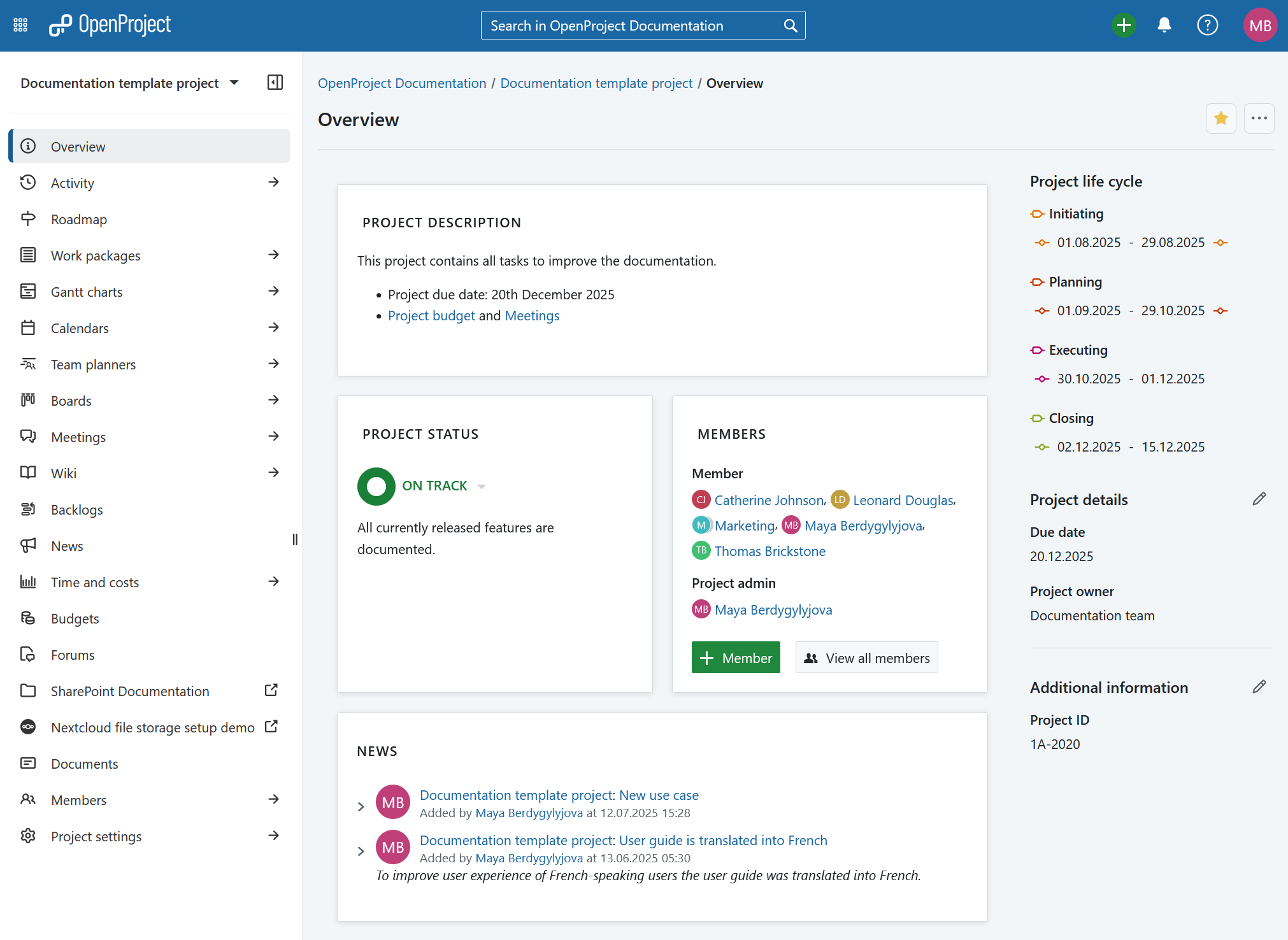Viewport: 1288px width, 940px height.
Task: Open Nextcloud file storage external link icon
Action: coord(271,727)
